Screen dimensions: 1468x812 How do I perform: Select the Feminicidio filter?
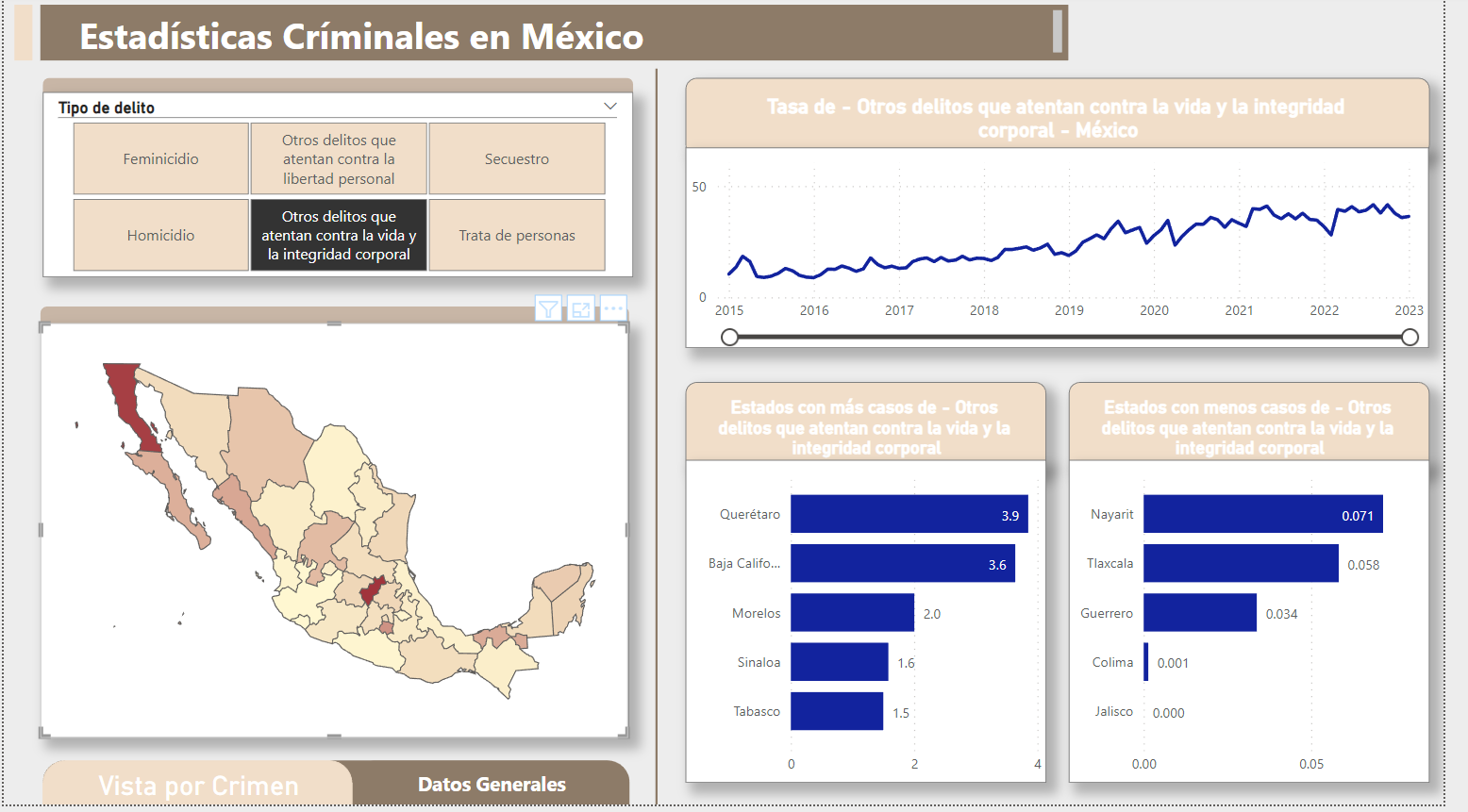pos(160,158)
